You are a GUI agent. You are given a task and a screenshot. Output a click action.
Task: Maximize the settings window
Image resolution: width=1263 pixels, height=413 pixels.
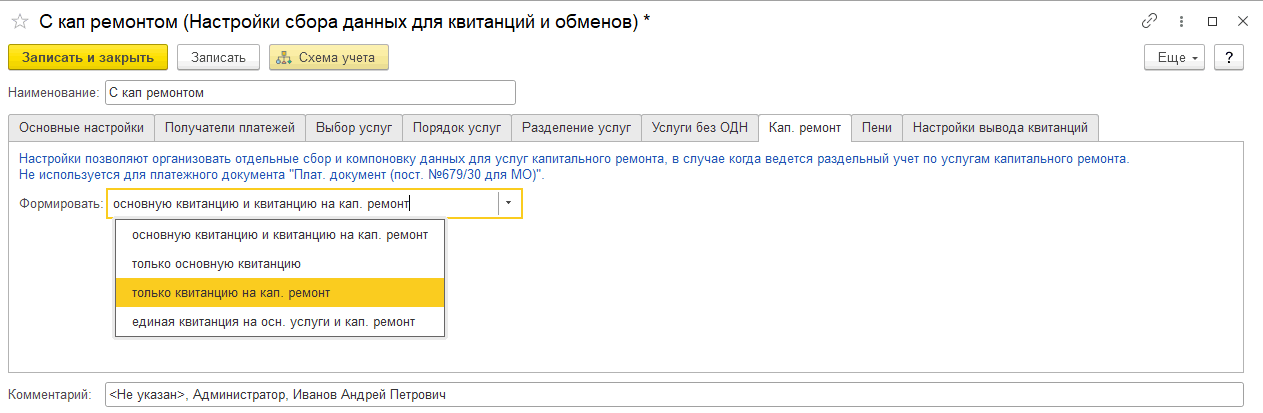1212,21
